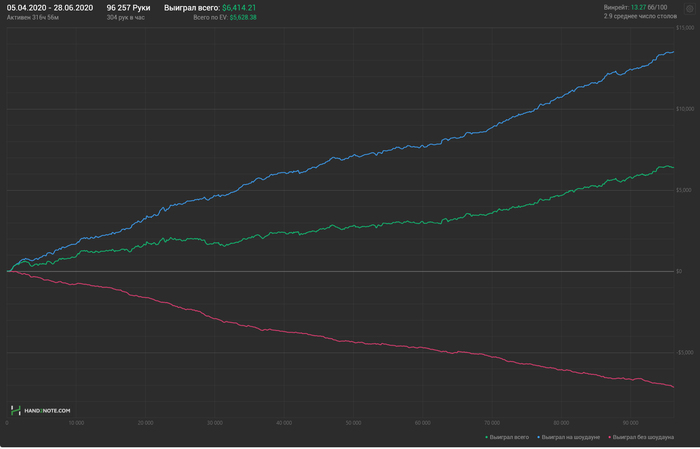Toggle the 'Выиграл всего' legend entry

pyautogui.click(x=507, y=437)
